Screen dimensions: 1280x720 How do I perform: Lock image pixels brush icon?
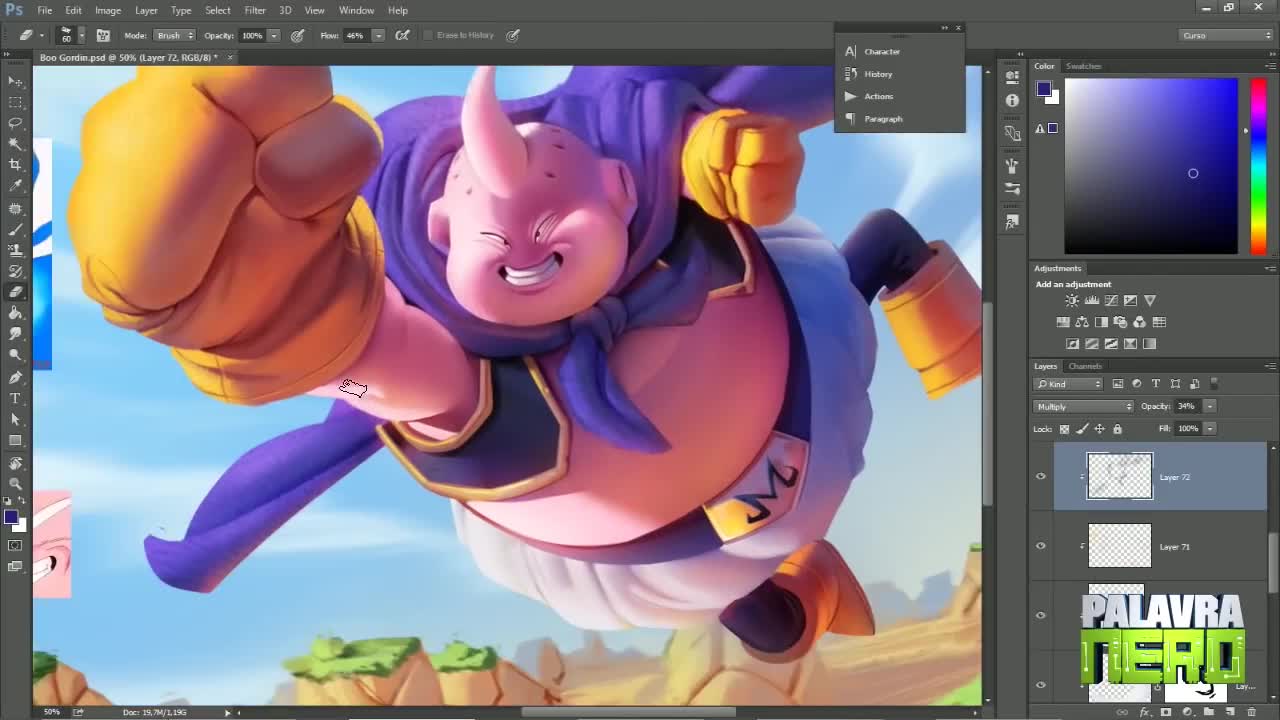(x=1082, y=429)
